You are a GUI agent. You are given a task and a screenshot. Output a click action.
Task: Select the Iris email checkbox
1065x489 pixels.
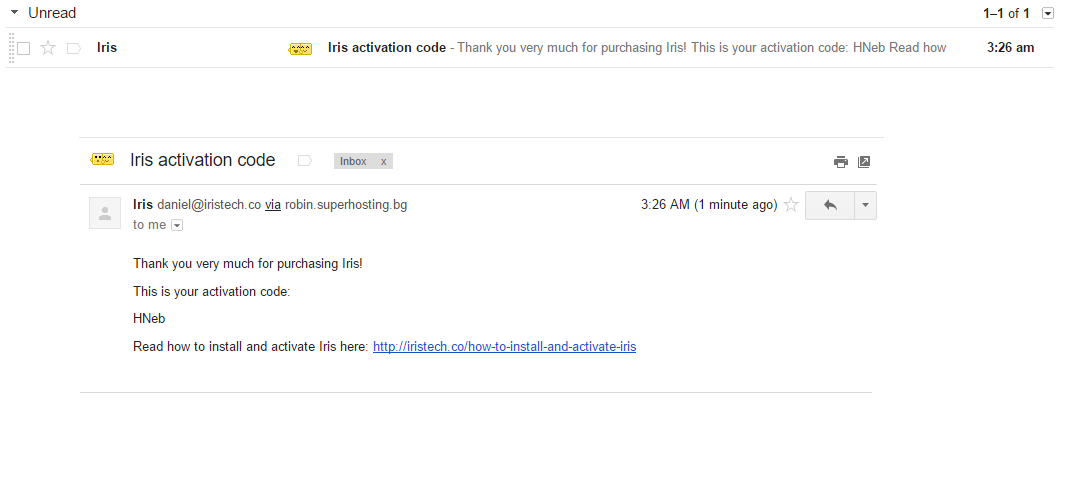point(24,48)
